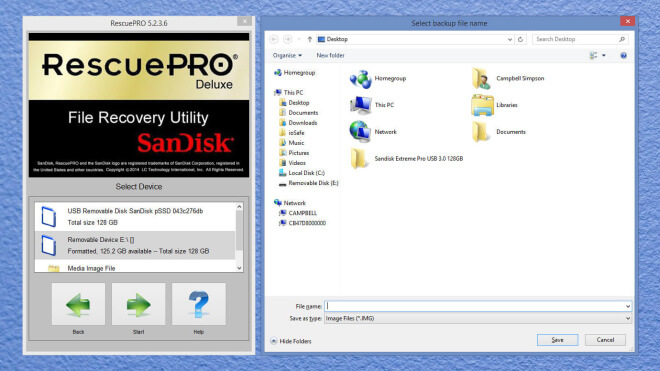Expand the address bar path dropdown
This screenshot has width=660, height=371.
click(509, 39)
